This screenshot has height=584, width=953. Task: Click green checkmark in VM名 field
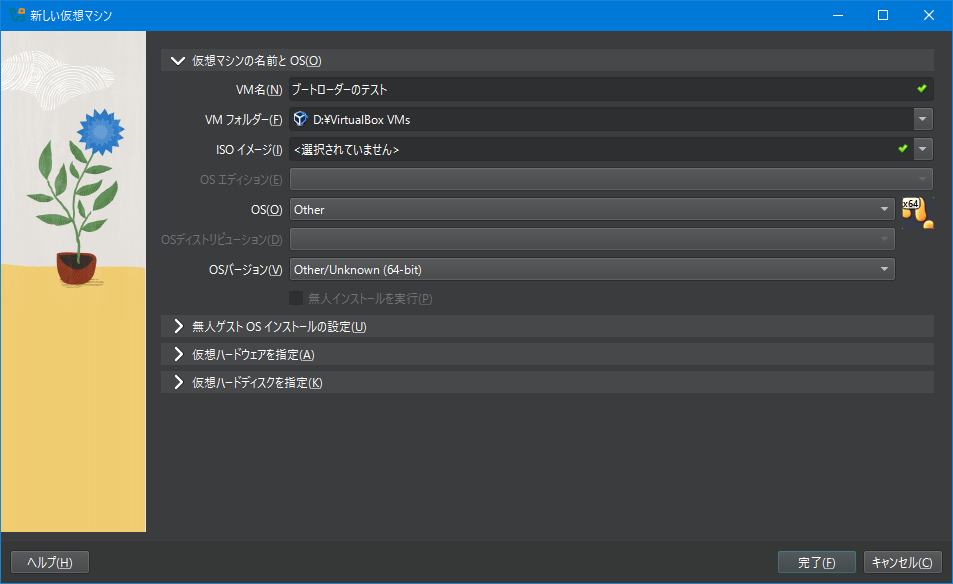coord(922,89)
